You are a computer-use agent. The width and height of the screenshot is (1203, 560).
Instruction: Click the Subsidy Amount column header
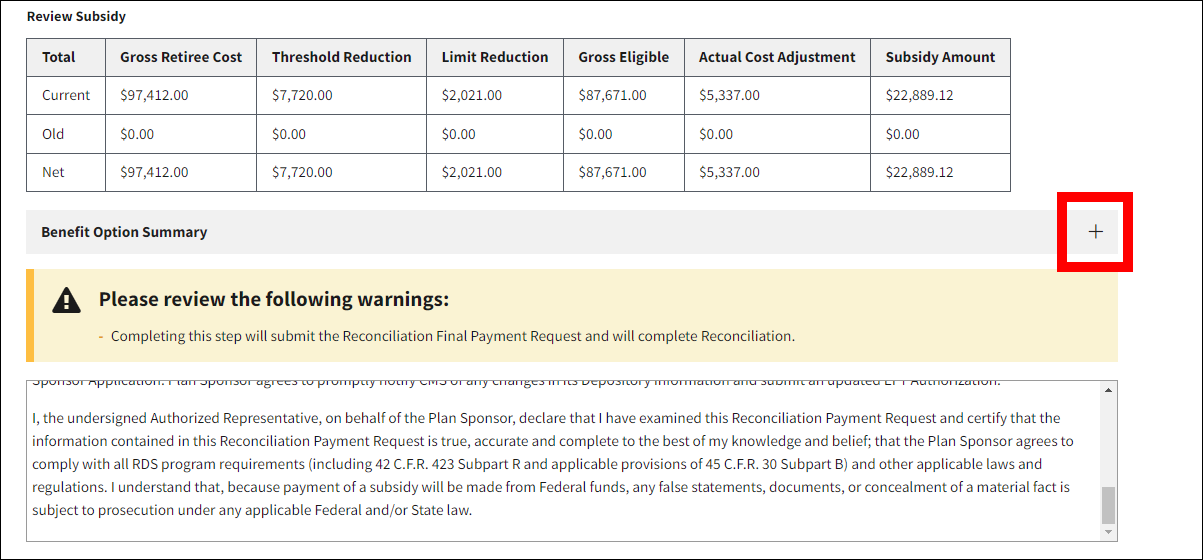click(x=939, y=58)
